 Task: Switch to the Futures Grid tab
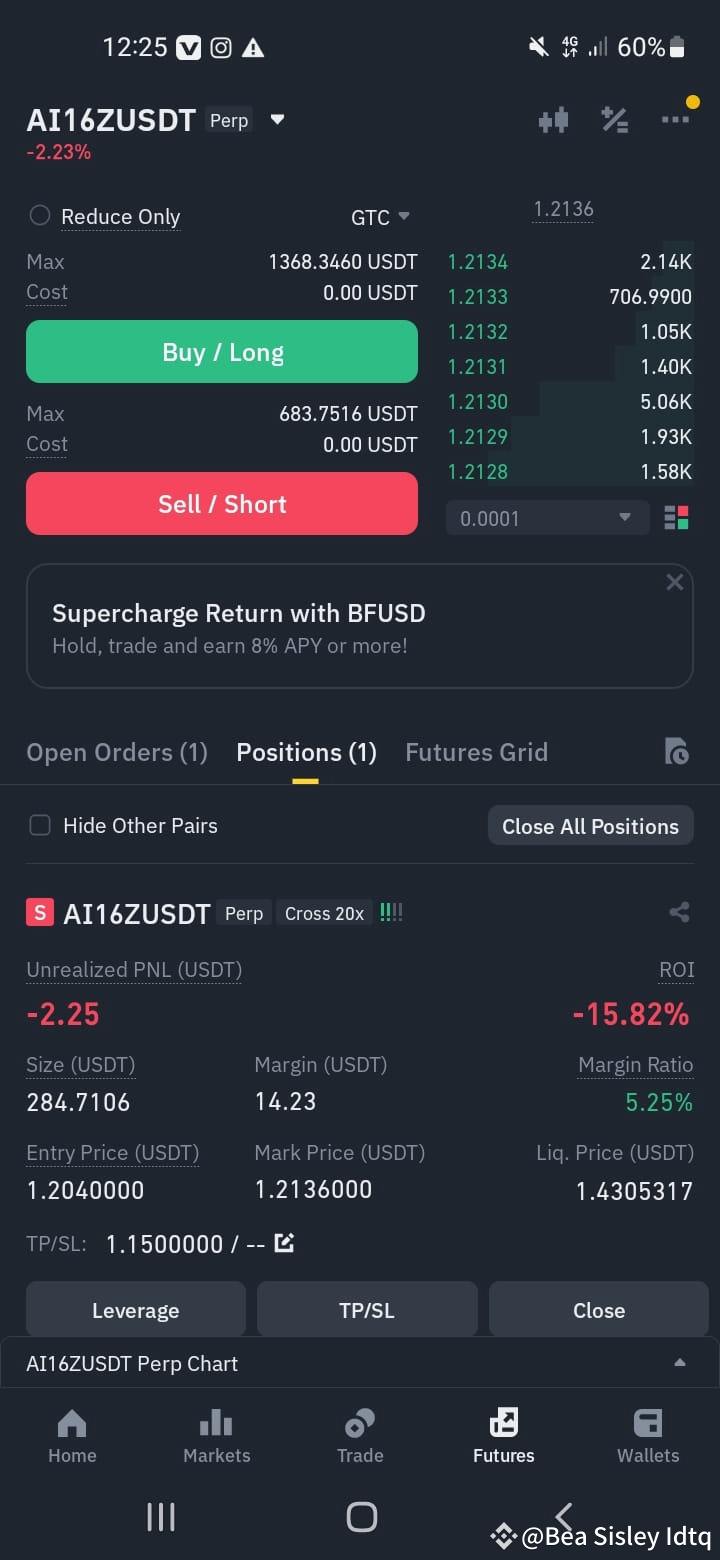[476, 752]
